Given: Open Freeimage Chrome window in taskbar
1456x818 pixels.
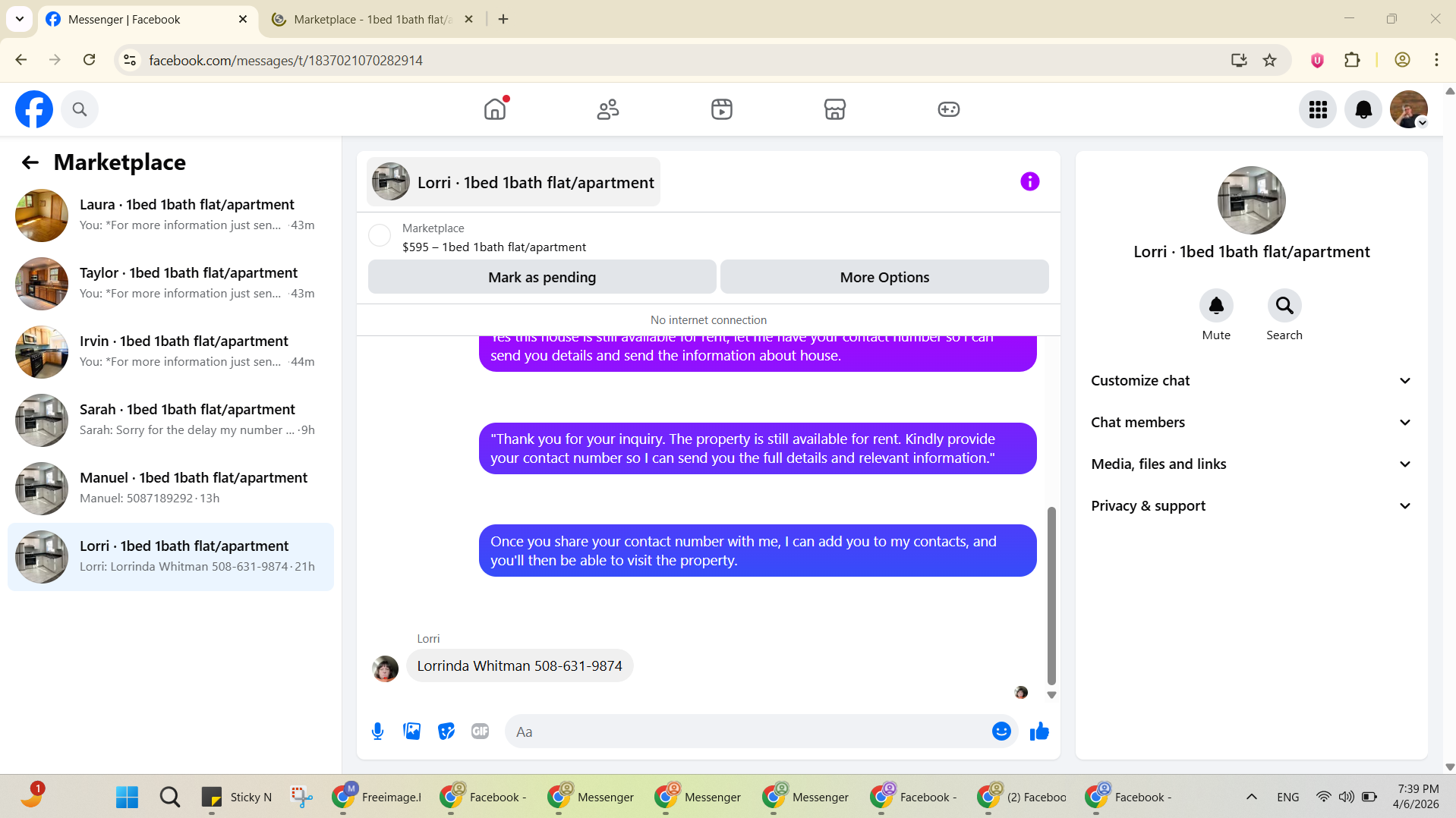Looking at the screenshot, I should 377,797.
